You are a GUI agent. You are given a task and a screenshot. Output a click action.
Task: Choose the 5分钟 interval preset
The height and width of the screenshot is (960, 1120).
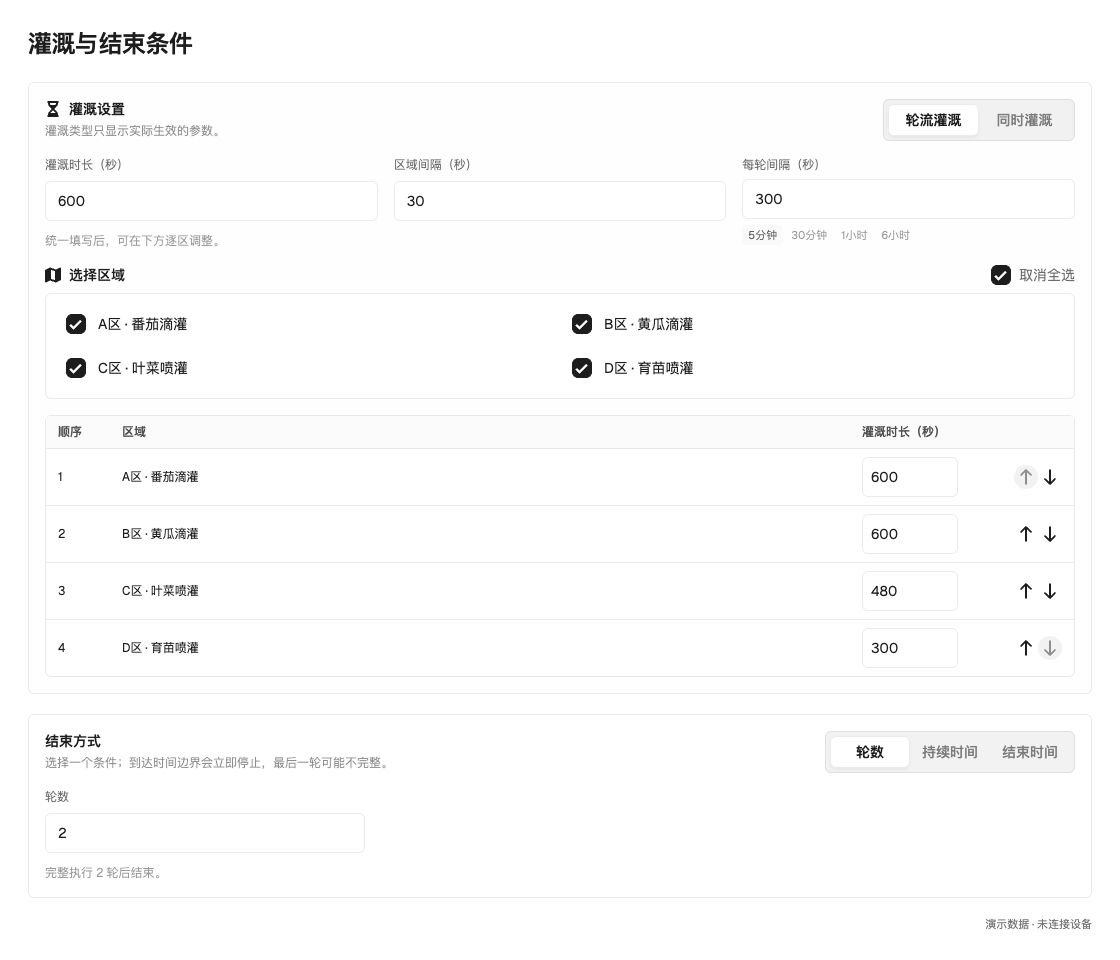tap(762, 235)
